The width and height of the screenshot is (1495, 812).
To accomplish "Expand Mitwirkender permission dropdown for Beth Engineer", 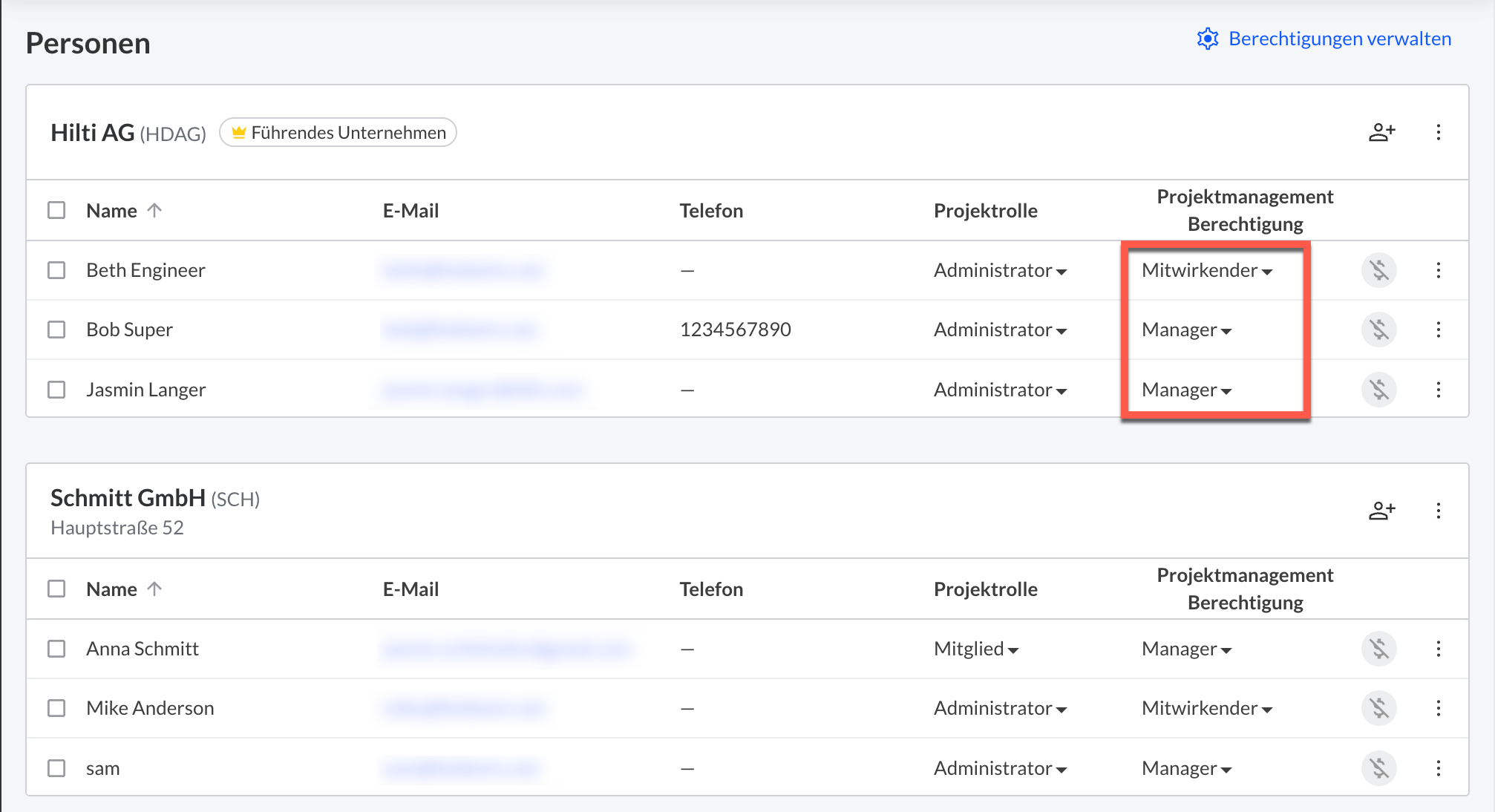I will (x=1207, y=271).
